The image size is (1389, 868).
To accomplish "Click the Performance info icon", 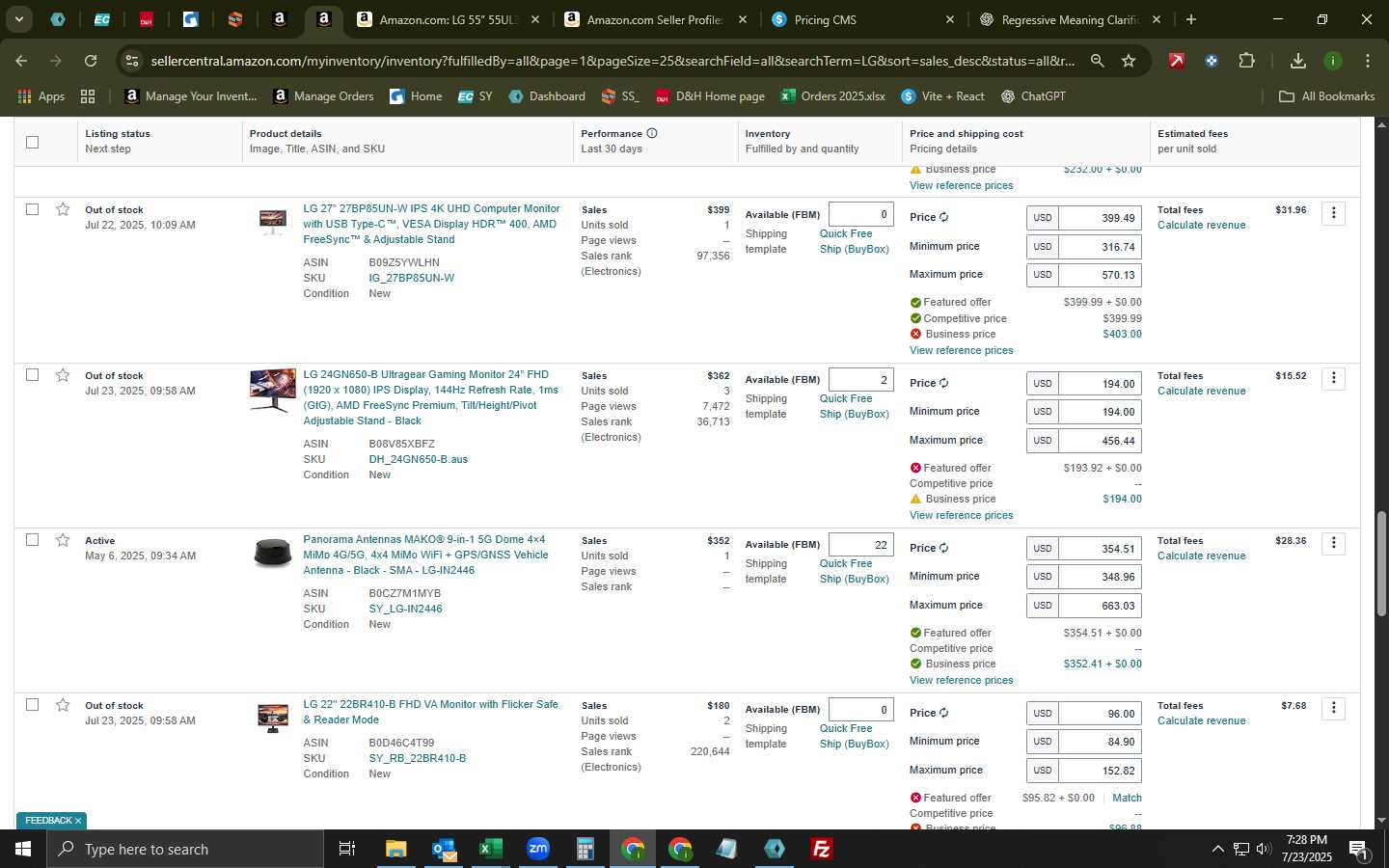I will pyautogui.click(x=652, y=133).
